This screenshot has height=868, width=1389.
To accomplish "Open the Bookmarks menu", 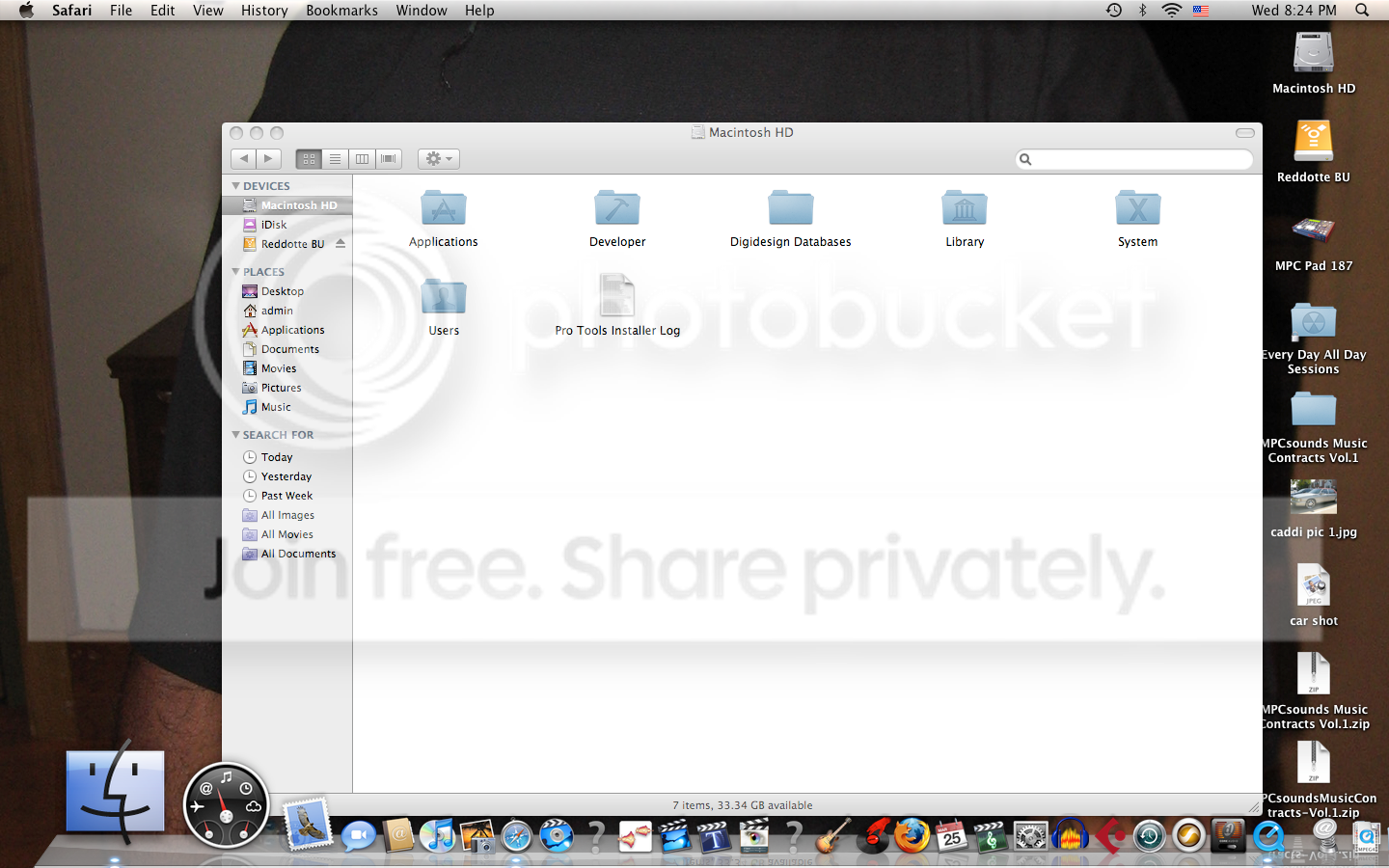I will tap(342, 11).
